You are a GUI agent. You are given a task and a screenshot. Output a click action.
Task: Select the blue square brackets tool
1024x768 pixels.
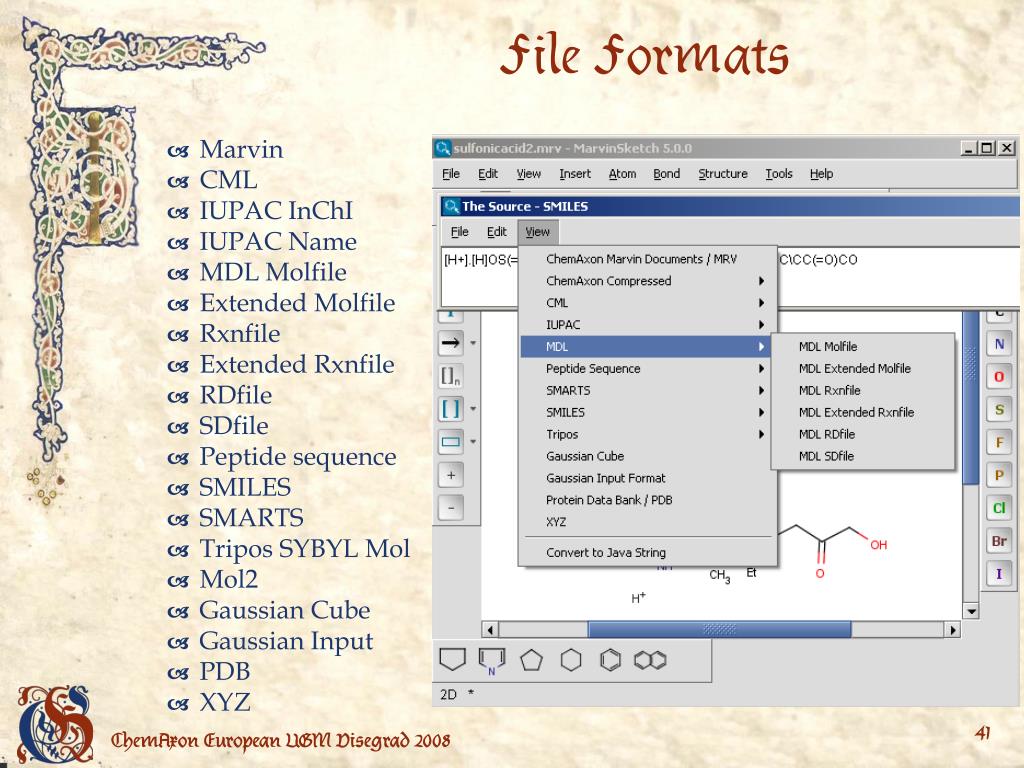click(x=451, y=409)
